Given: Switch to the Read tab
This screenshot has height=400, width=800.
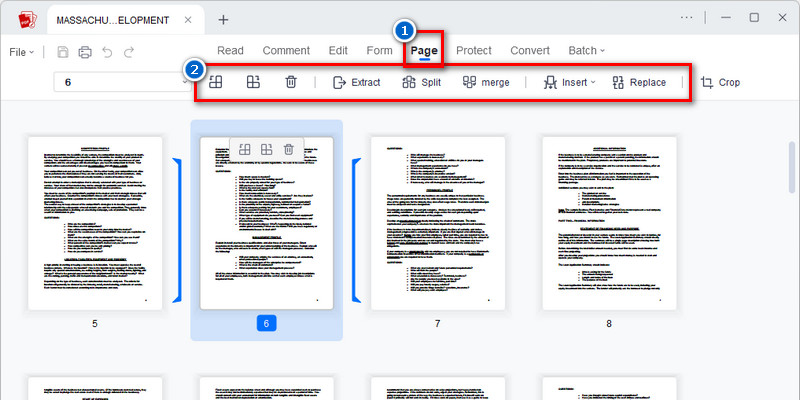Looking at the screenshot, I should (x=230, y=51).
